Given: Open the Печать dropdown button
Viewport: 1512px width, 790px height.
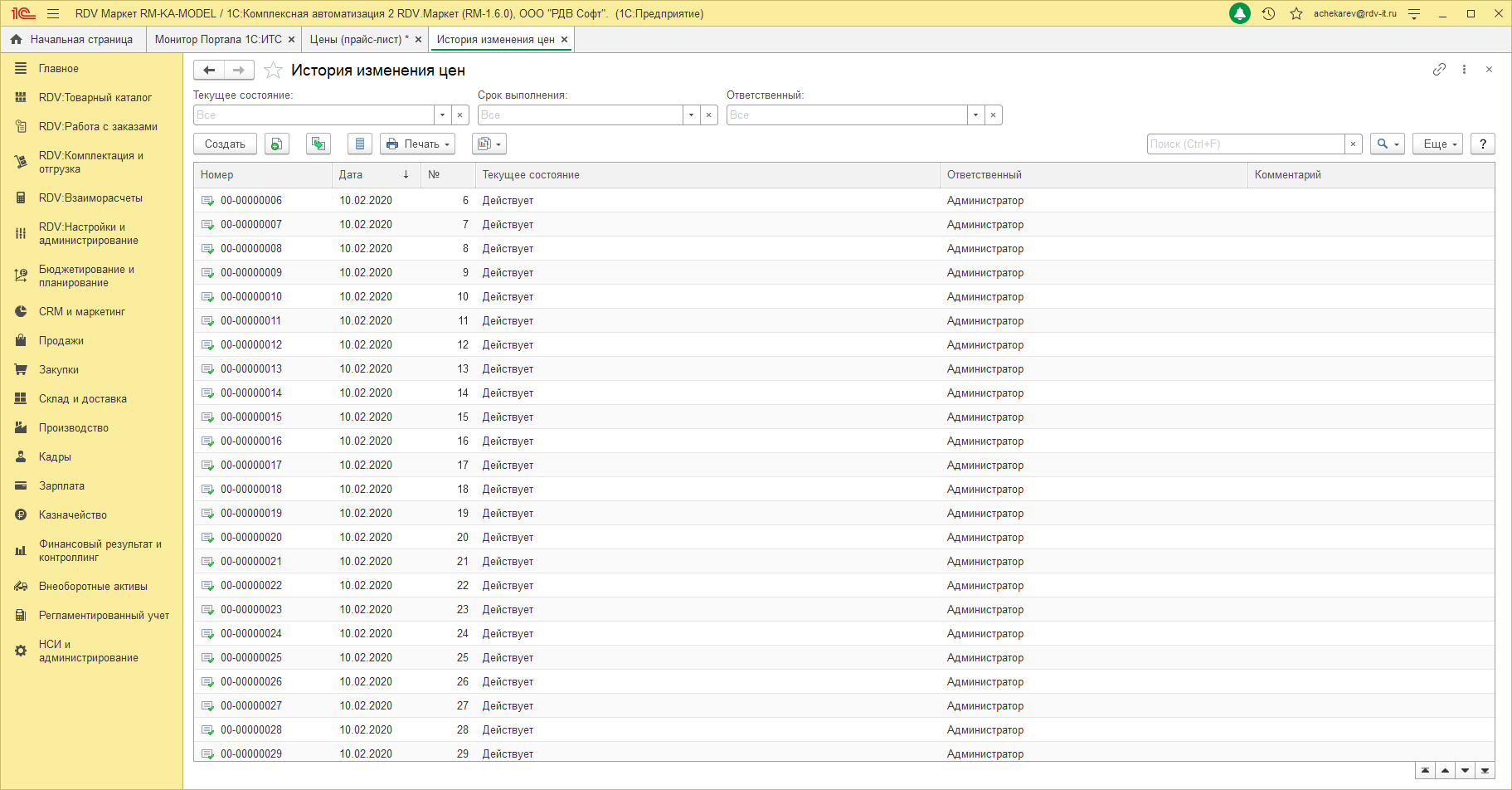Looking at the screenshot, I should [418, 144].
